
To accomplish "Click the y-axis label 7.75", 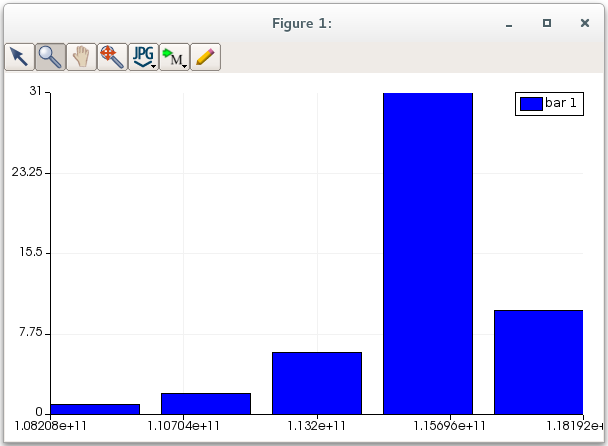I will click(31, 332).
